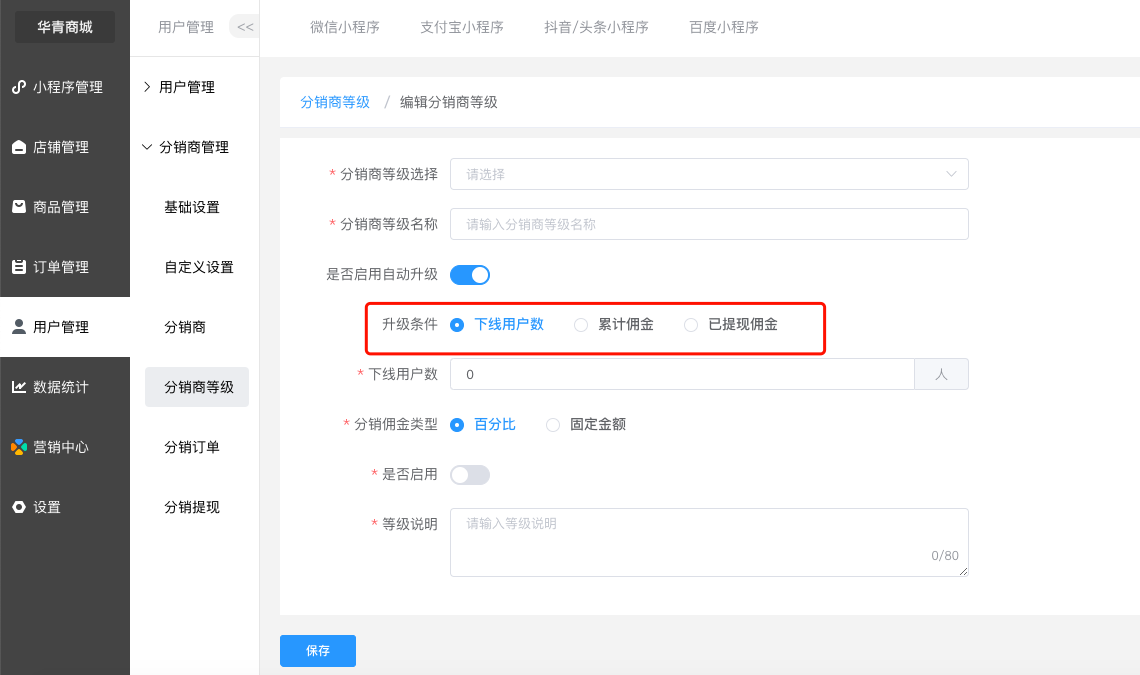Click the 保存 button

coord(317,650)
